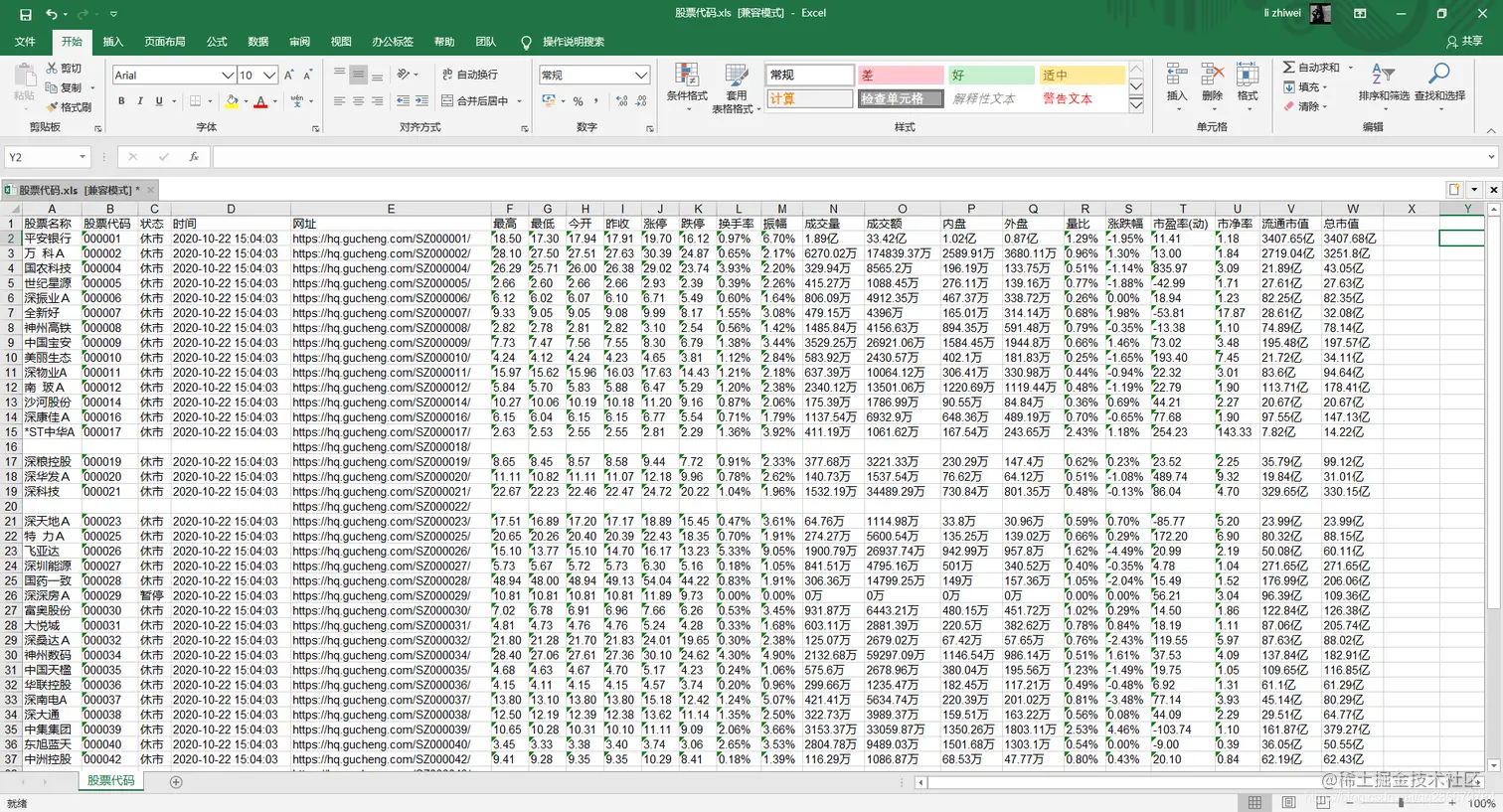The width and height of the screenshot is (1503, 812).
Task: Open the Arial font name dropdown
Action: pos(228,76)
